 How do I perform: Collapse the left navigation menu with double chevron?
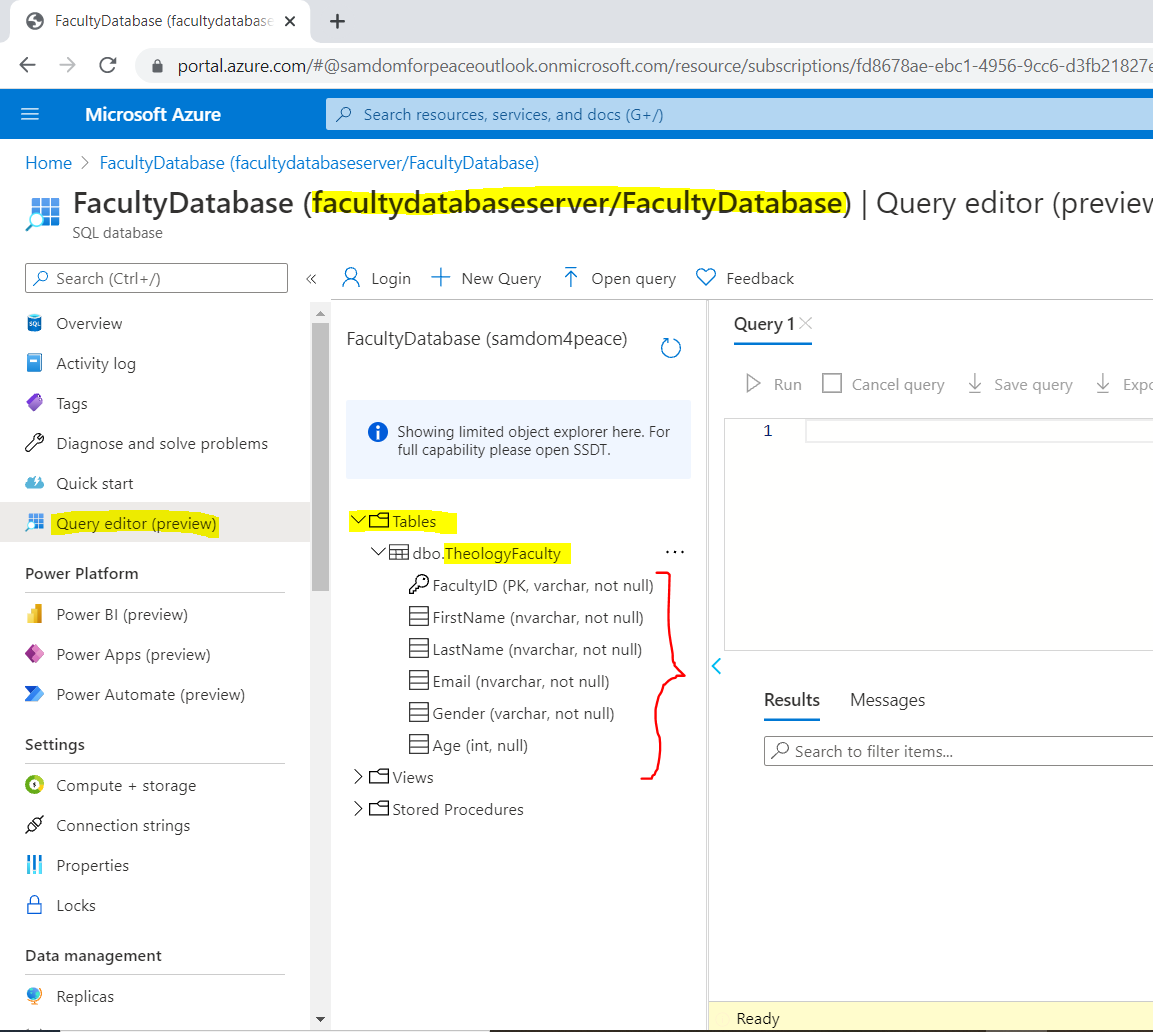(x=311, y=279)
